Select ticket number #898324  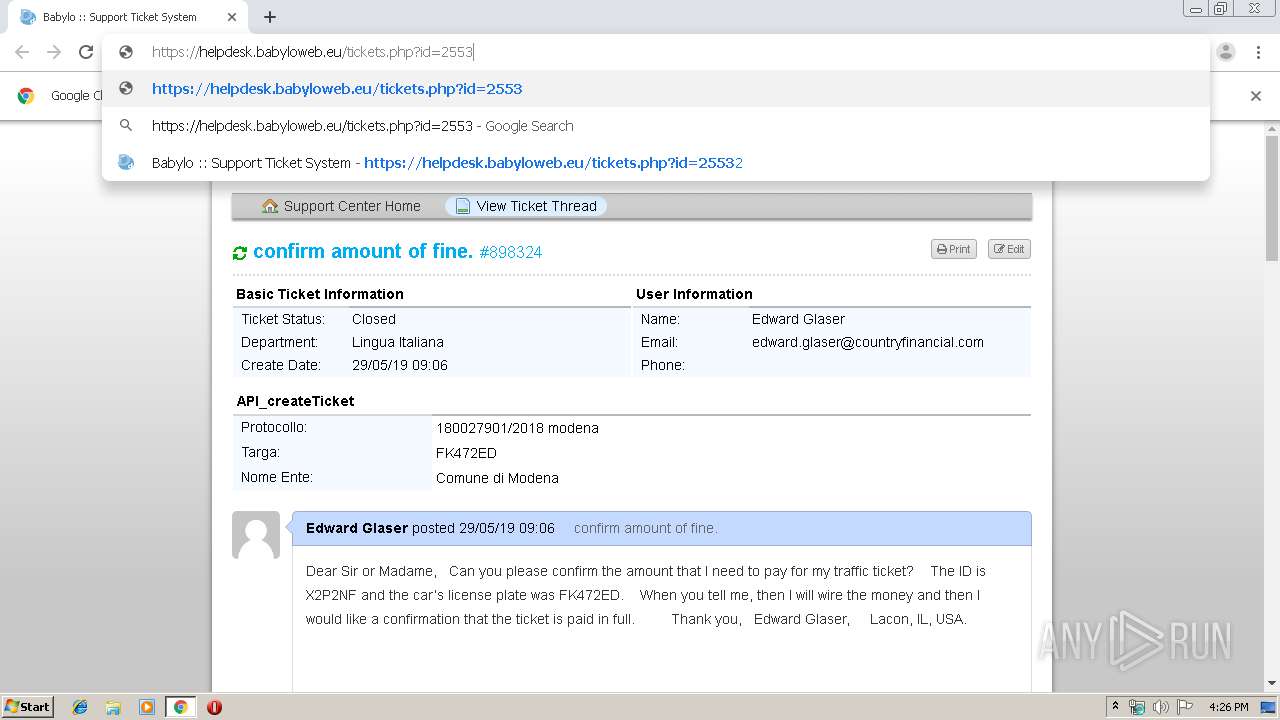coord(511,252)
